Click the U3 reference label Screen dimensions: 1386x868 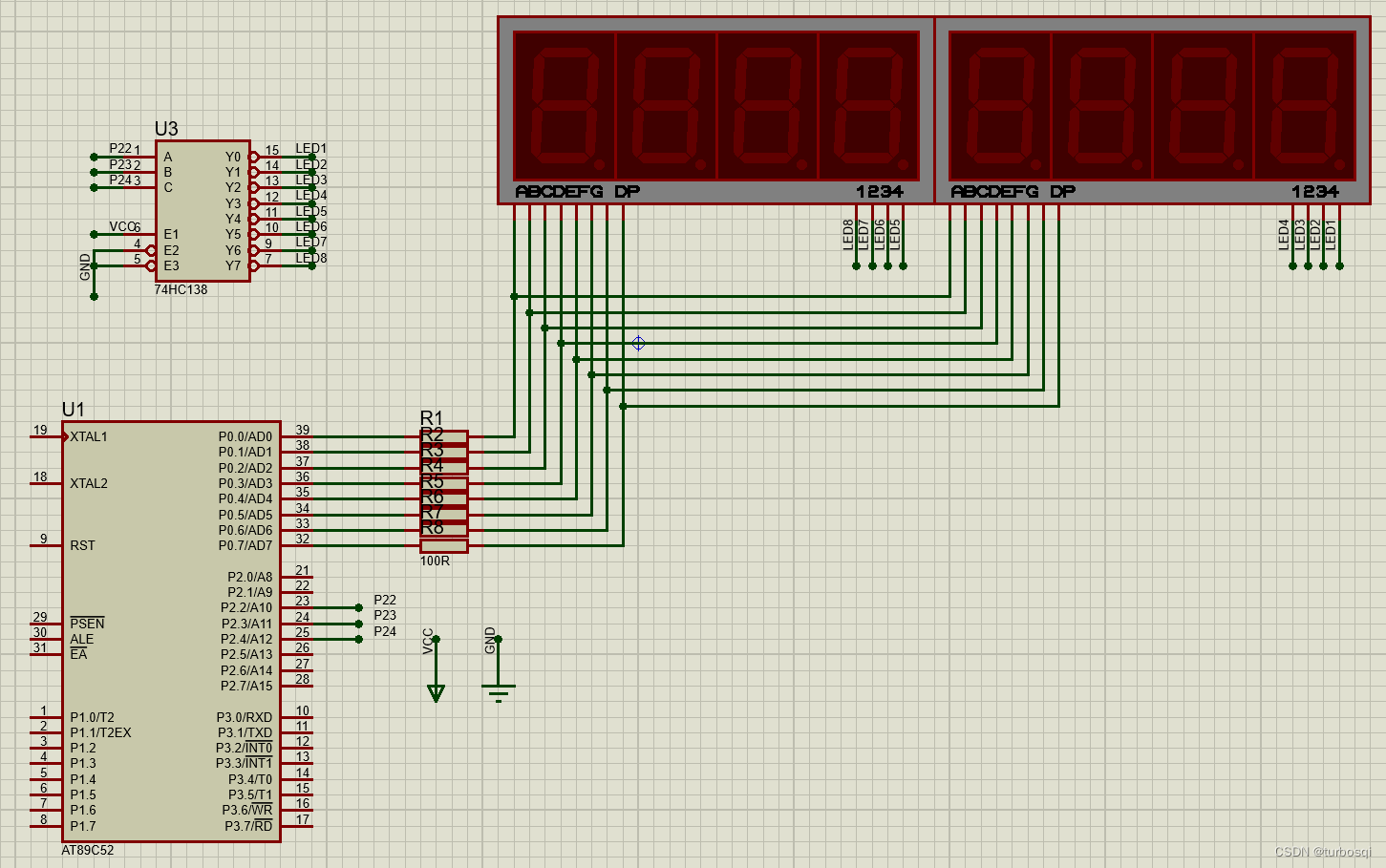pos(166,129)
